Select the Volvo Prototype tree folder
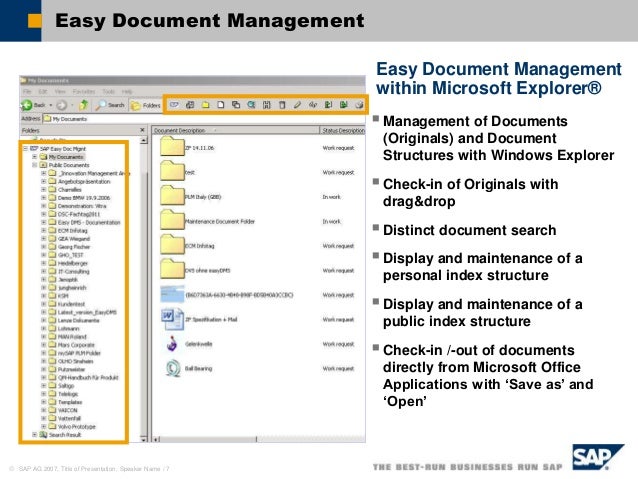The image size is (638, 479). click(x=72, y=427)
